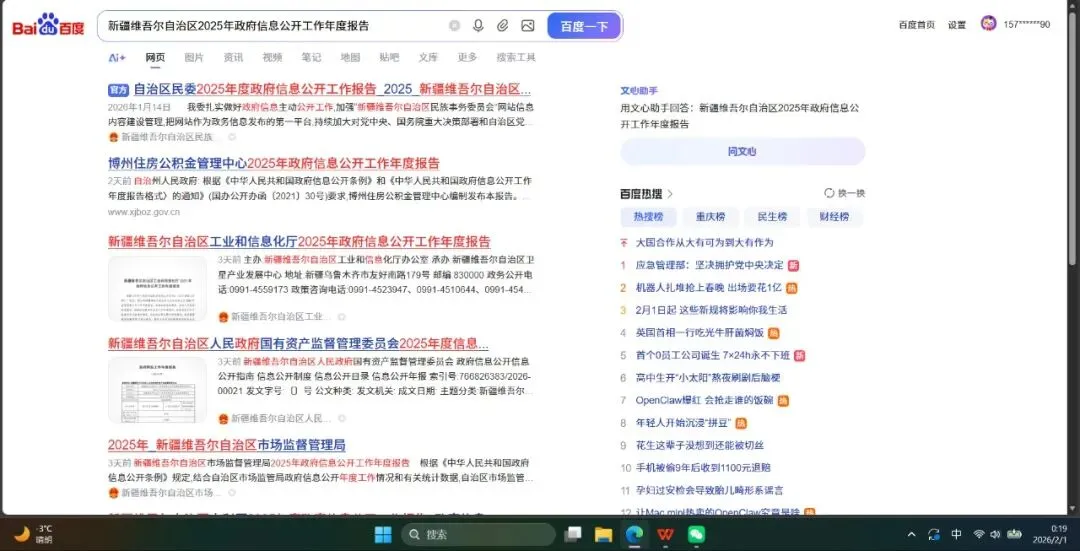This screenshot has width=1080, height=551.
Task: Switch to the 图片 tab
Action: pyautogui.click(x=194, y=57)
